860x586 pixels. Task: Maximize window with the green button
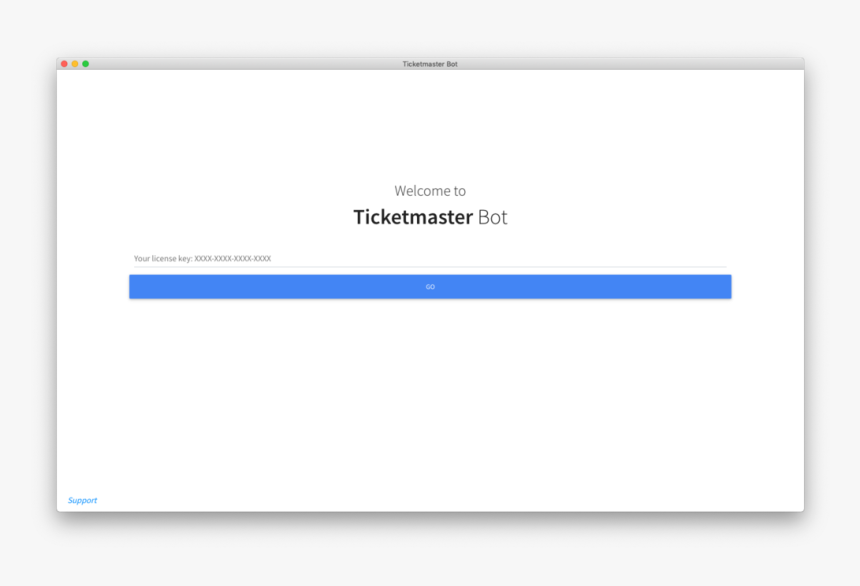coord(86,64)
